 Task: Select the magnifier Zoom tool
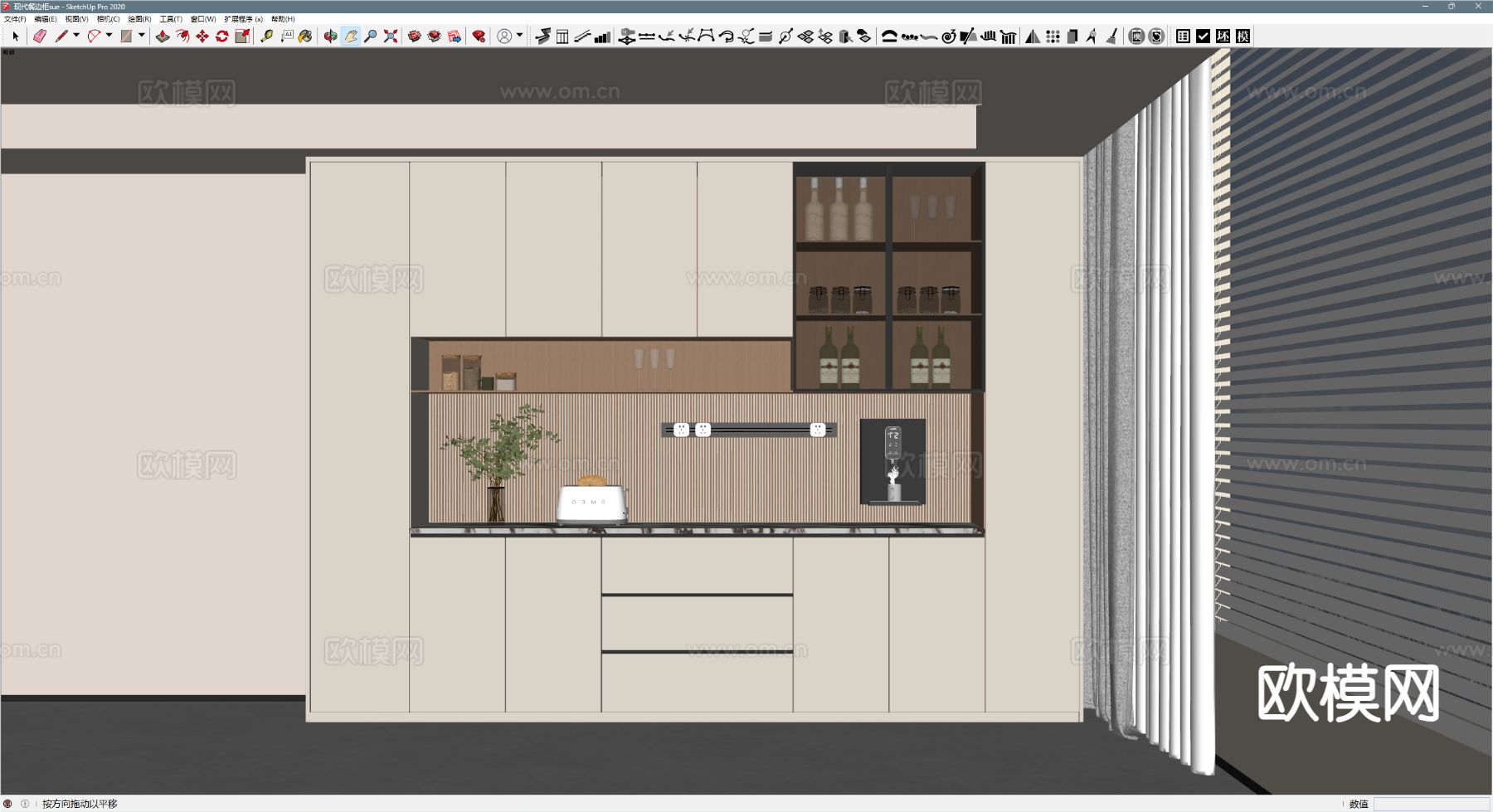370,36
